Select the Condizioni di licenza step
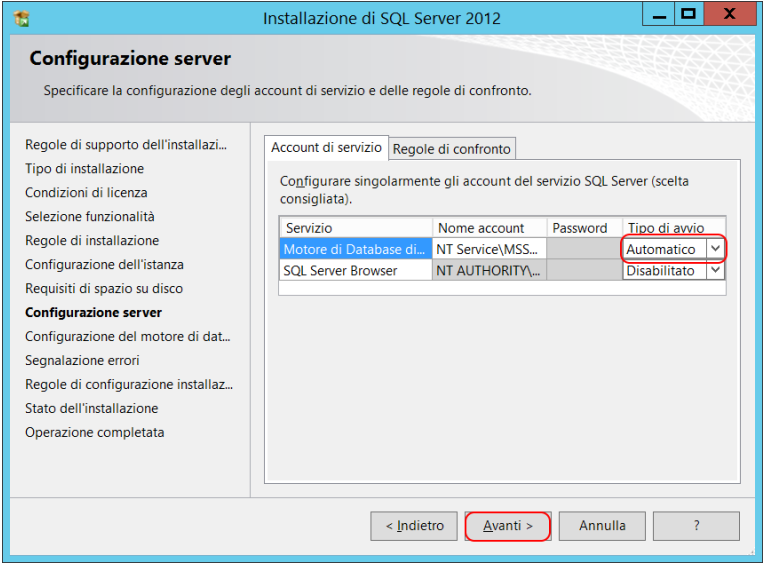 pos(86,192)
